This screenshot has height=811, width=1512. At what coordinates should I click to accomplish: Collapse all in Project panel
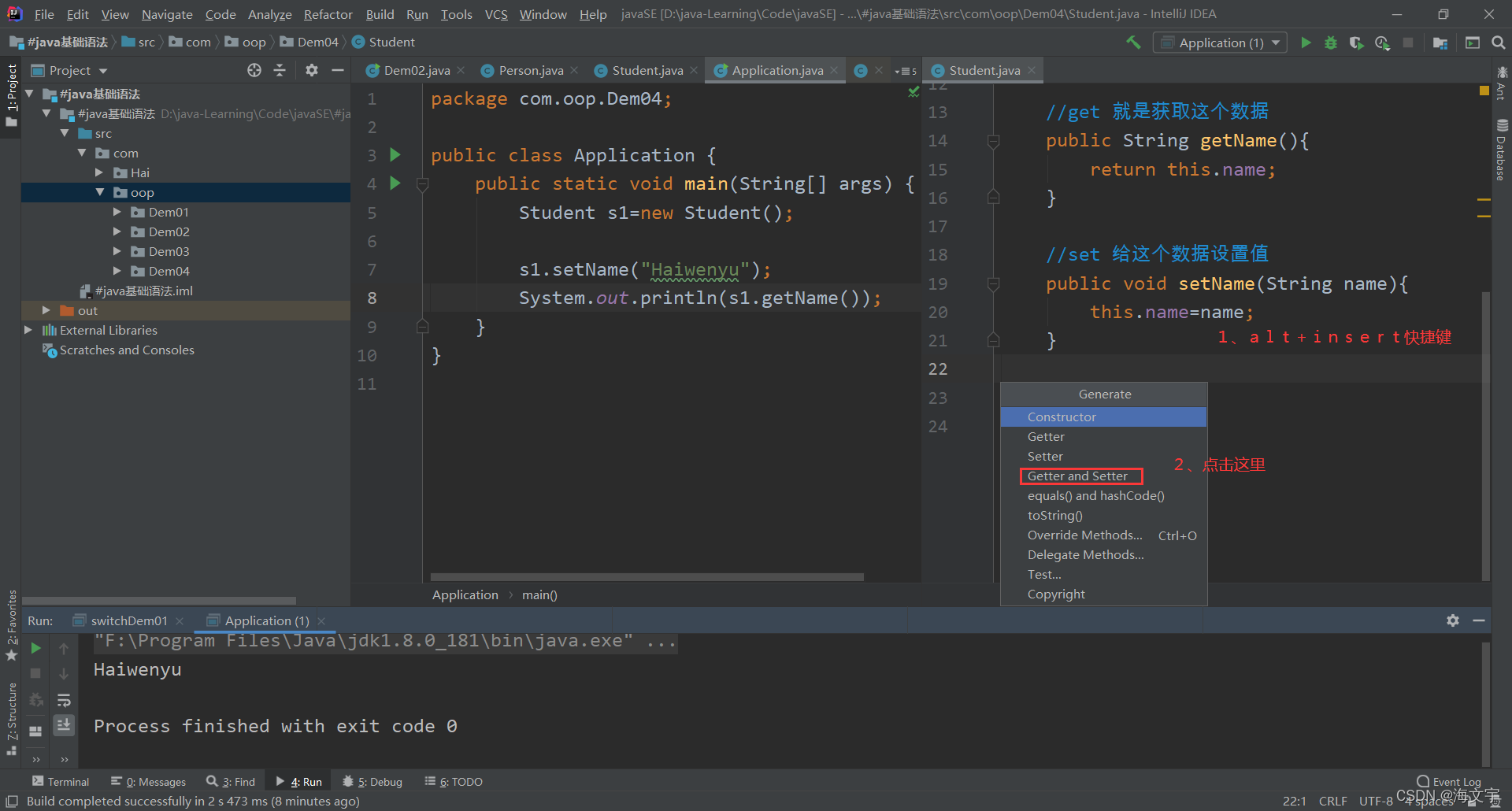[280, 70]
